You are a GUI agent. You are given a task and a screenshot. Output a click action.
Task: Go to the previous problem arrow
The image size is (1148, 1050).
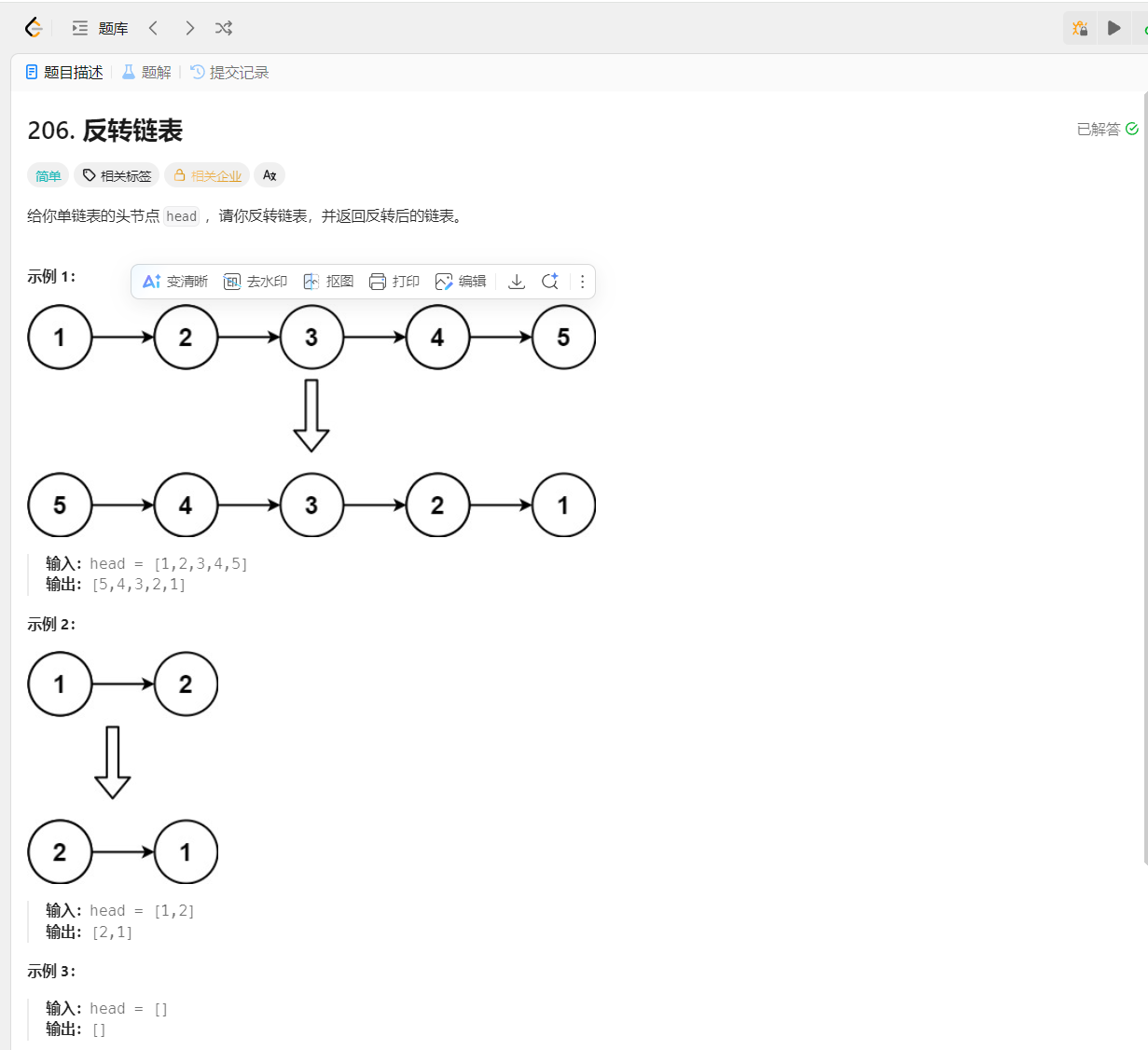[x=154, y=29]
